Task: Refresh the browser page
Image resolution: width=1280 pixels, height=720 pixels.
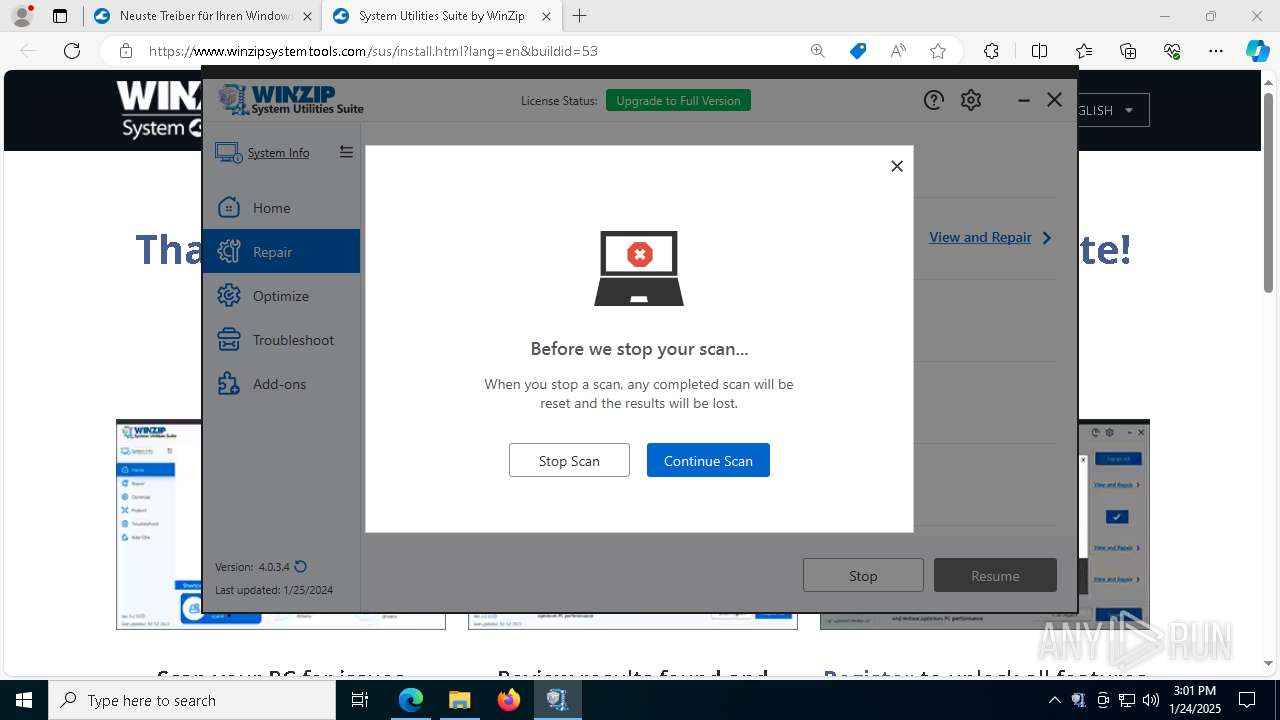Action: (72, 51)
